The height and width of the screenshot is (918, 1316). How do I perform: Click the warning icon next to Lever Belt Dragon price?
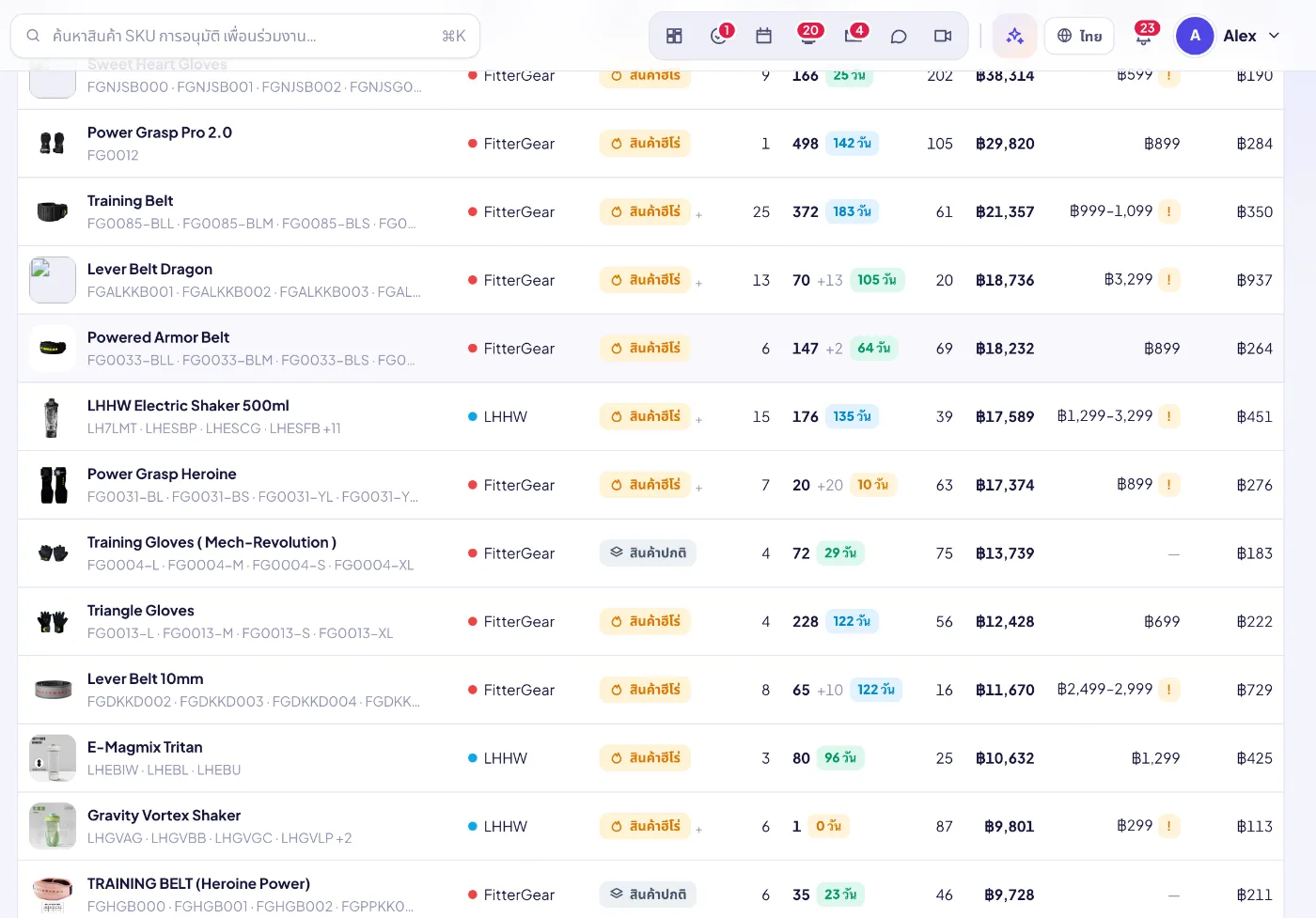click(1168, 280)
